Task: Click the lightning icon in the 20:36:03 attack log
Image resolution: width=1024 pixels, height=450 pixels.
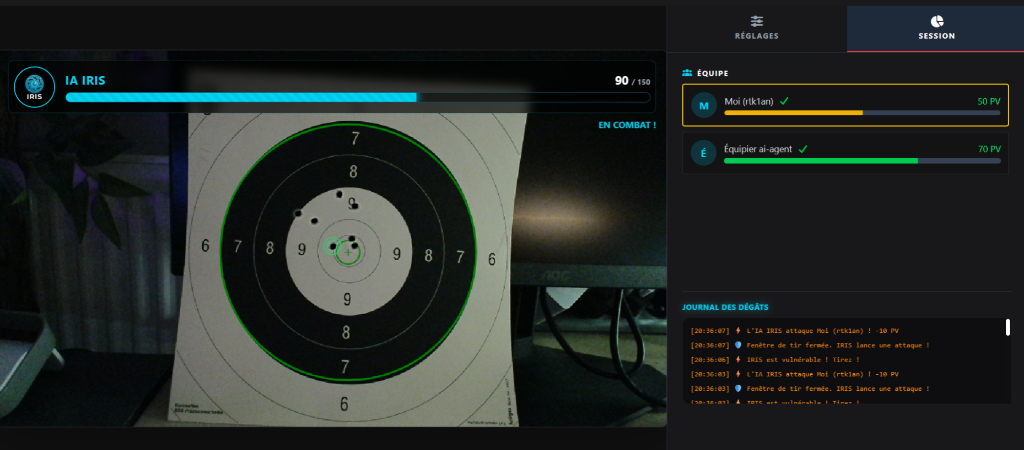Action: coord(738,374)
